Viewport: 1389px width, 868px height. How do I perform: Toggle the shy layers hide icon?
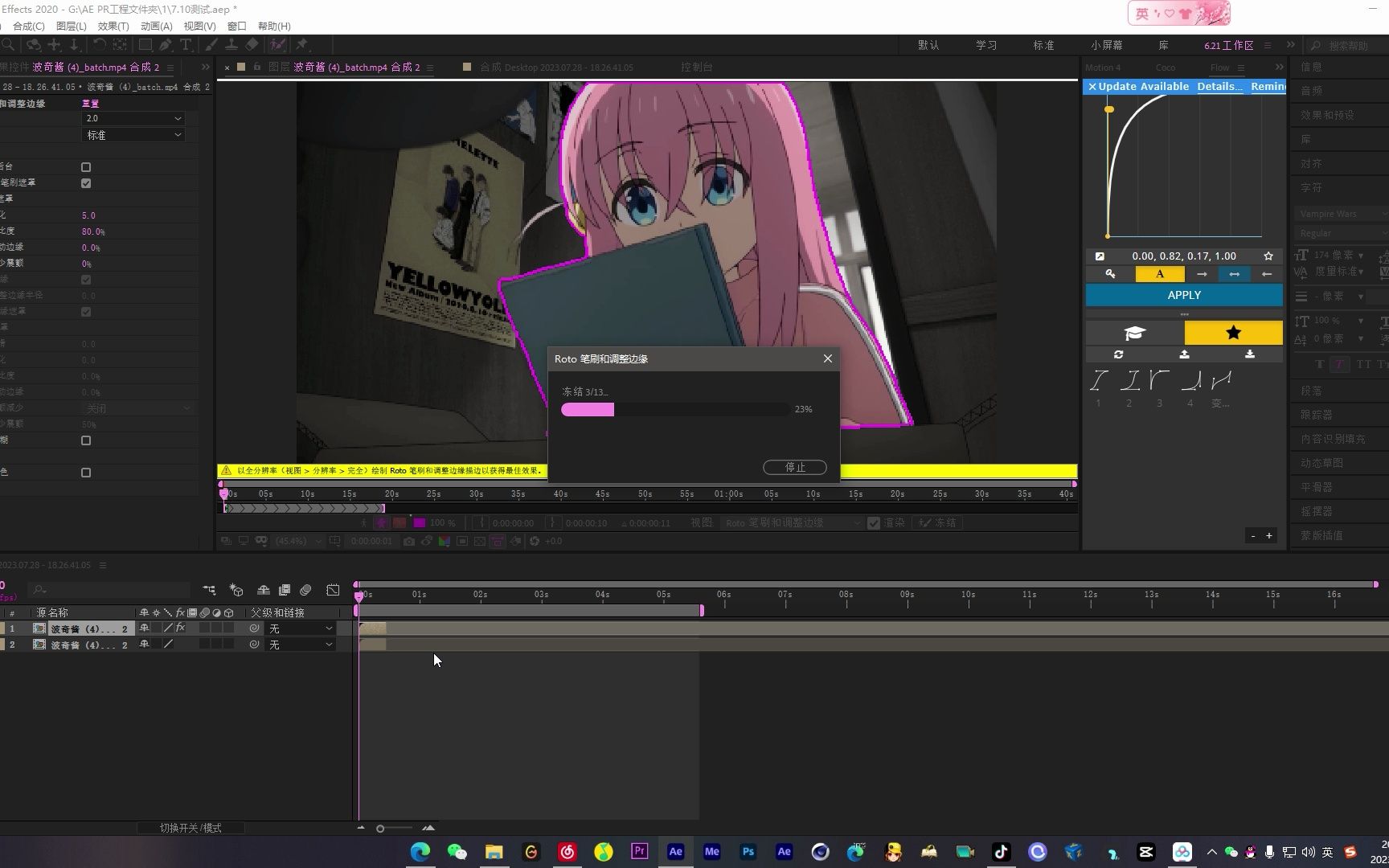pos(263,590)
